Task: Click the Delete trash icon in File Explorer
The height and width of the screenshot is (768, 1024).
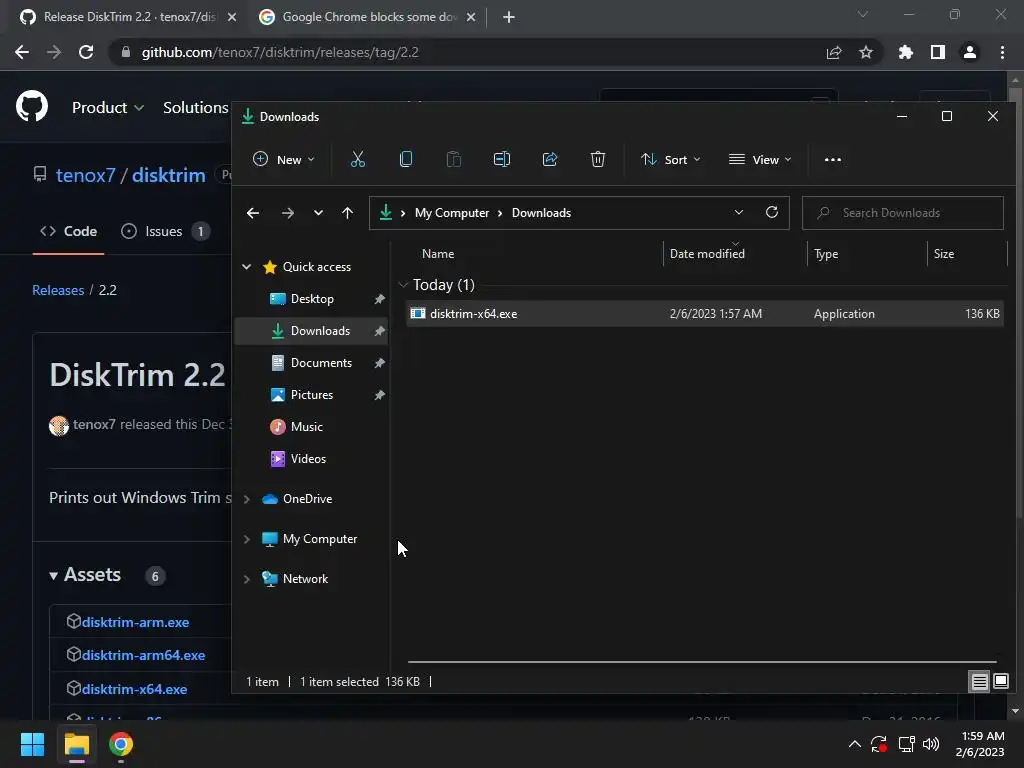Action: pyautogui.click(x=598, y=159)
